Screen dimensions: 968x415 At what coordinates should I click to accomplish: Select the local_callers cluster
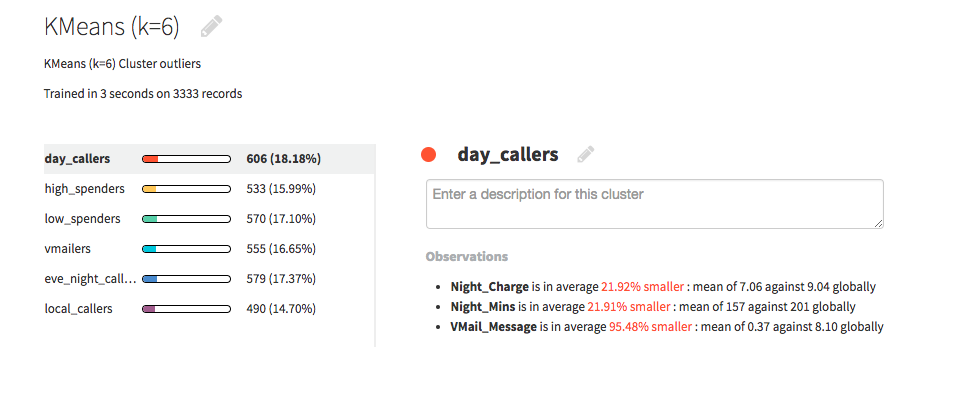point(209,309)
